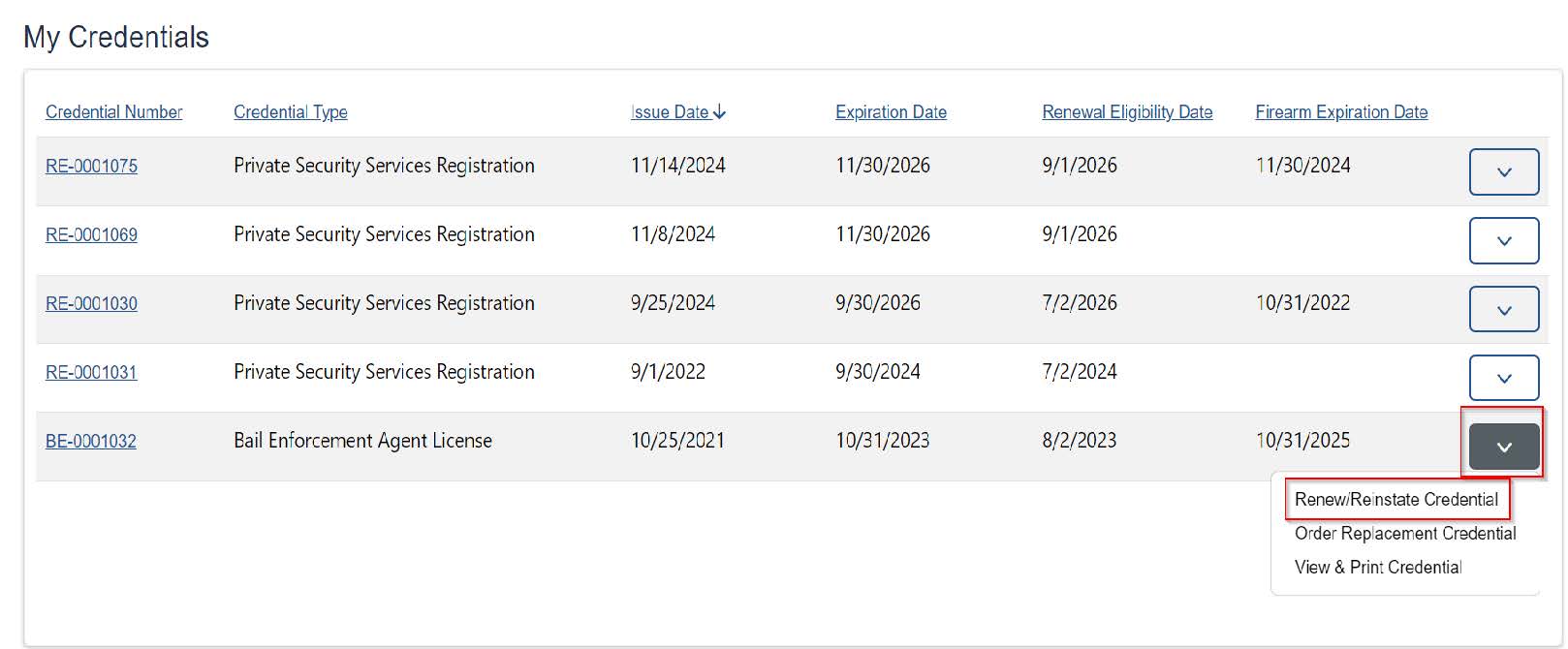Open actions dropdown for RE-0001075 row
The image size is (1568, 649).
click(1503, 172)
